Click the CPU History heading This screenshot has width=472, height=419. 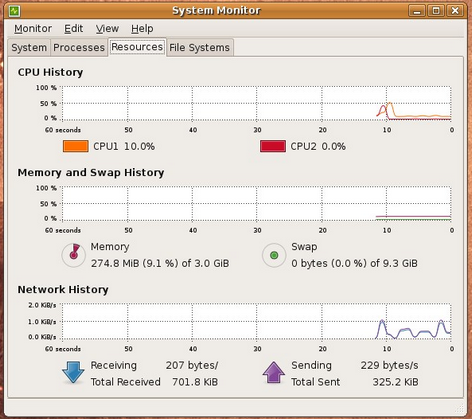(50, 72)
